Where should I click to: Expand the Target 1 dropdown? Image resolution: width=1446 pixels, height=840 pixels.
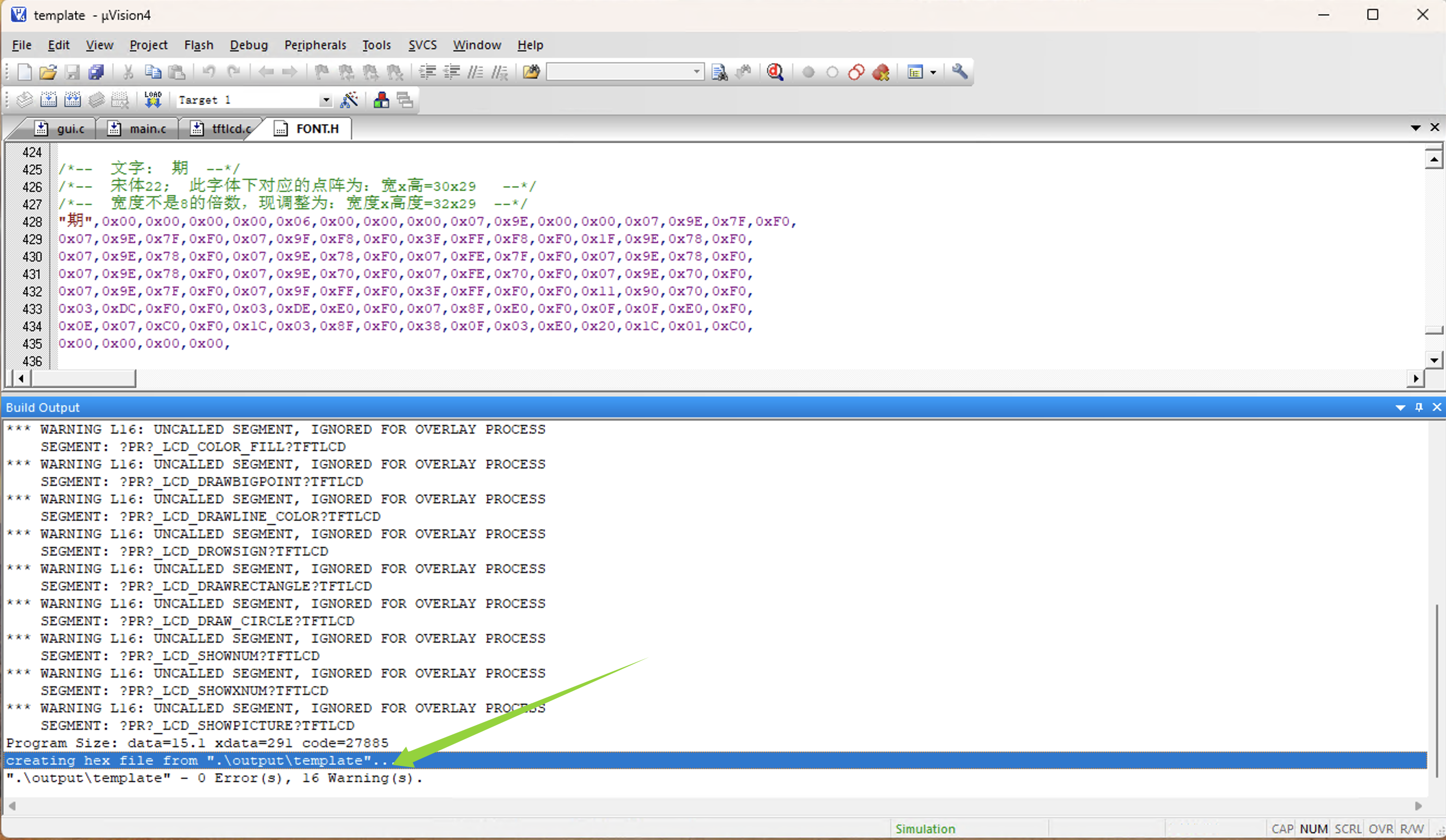[325, 100]
